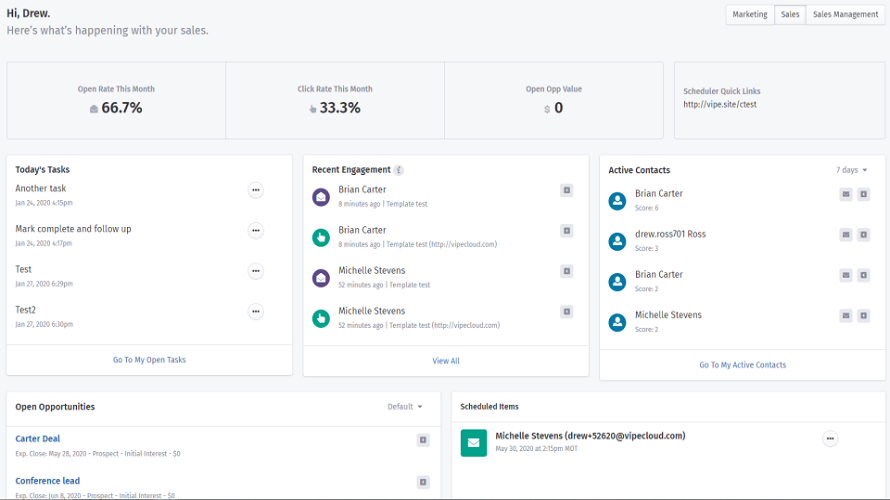Click Go To My Open Tasks link
This screenshot has width=890, height=500.
tap(149, 360)
